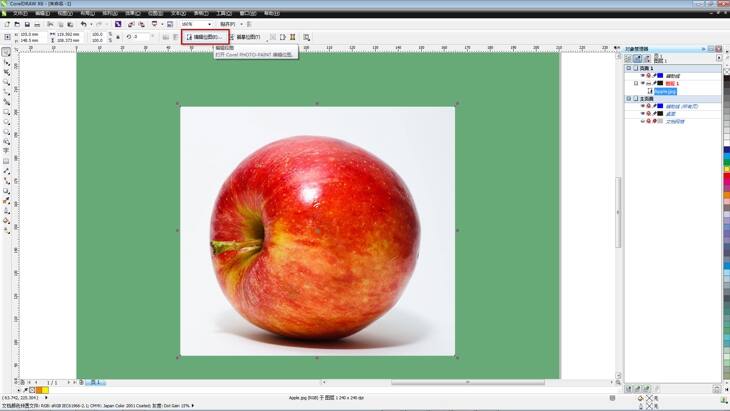
Task: Collapse the 主页面 tree node
Action: coord(629,99)
